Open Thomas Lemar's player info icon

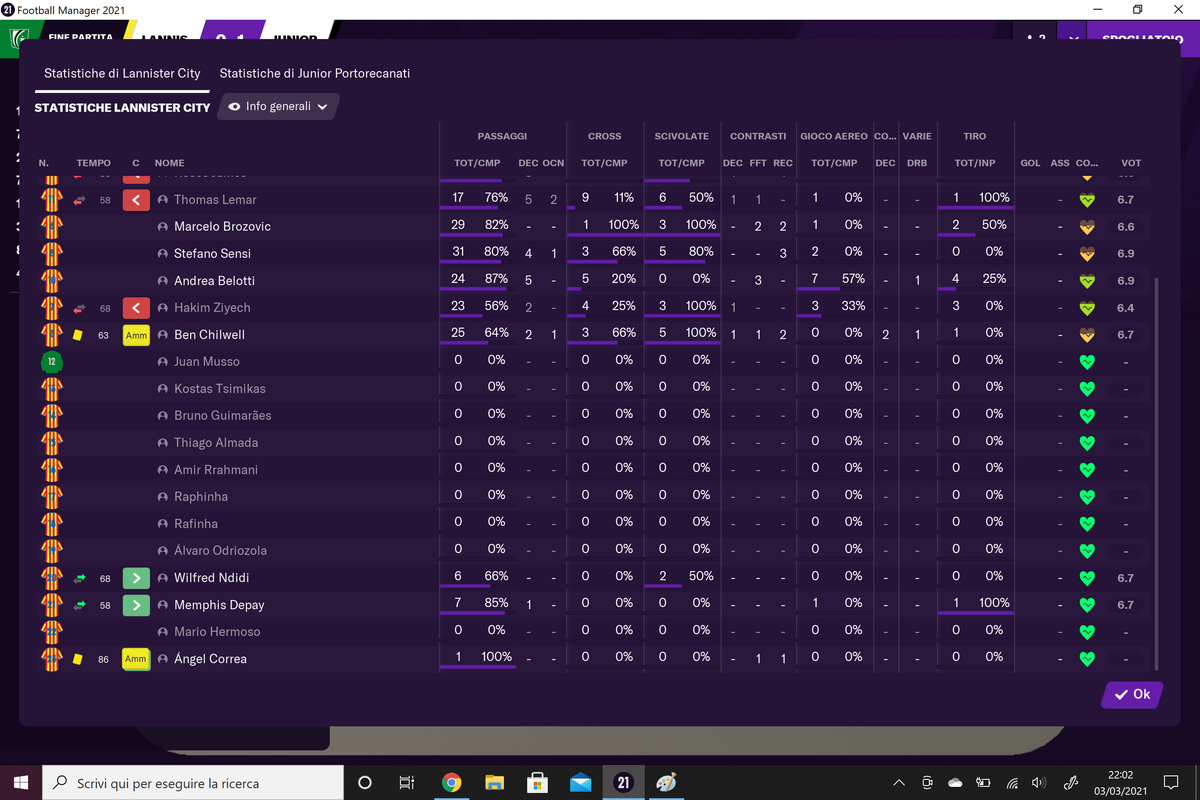pos(163,200)
